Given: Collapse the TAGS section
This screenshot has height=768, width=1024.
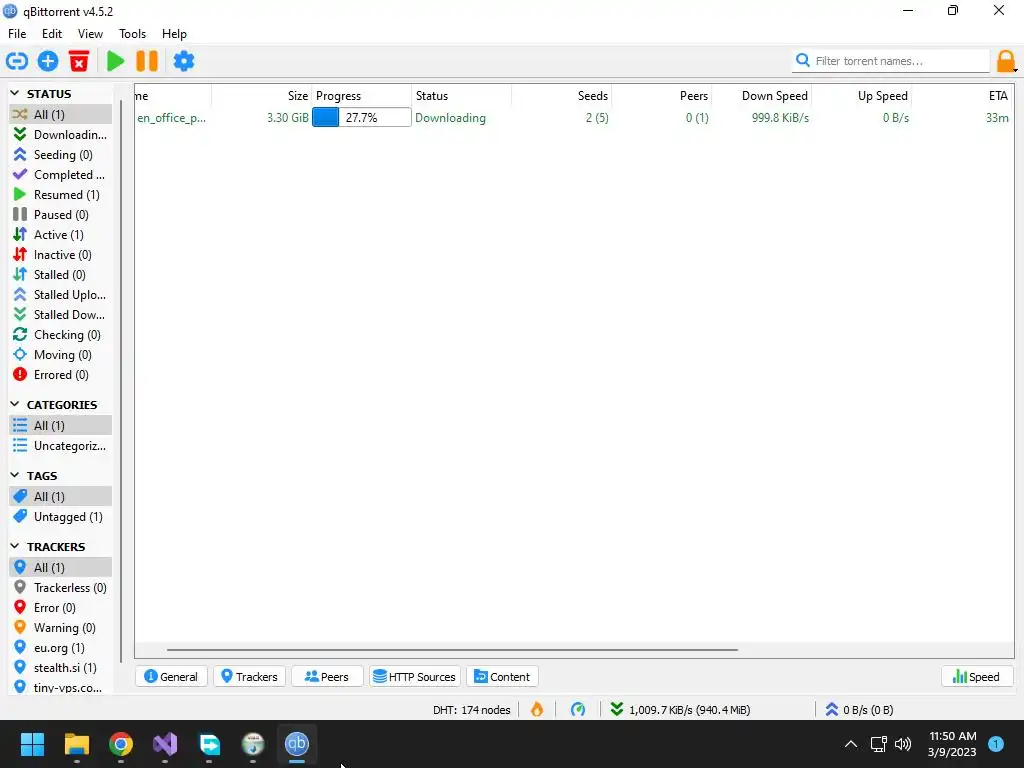Looking at the screenshot, I should [x=15, y=475].
